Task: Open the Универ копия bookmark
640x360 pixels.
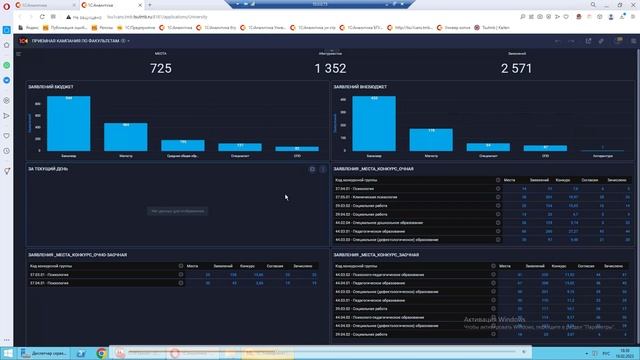Action: pos(454,28)
